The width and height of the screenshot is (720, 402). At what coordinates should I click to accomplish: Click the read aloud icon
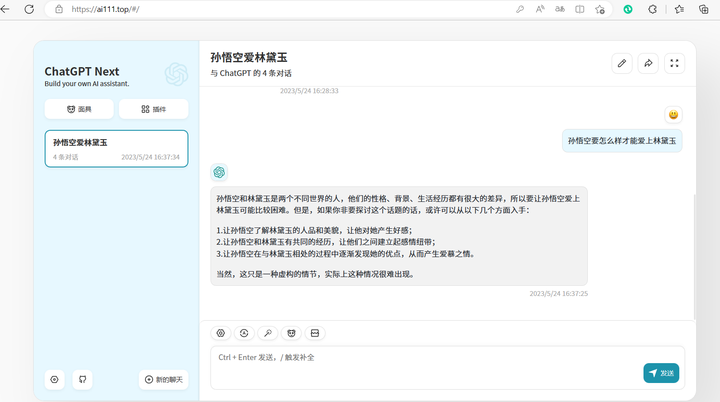pyautogui.click(x=540, y=9)
